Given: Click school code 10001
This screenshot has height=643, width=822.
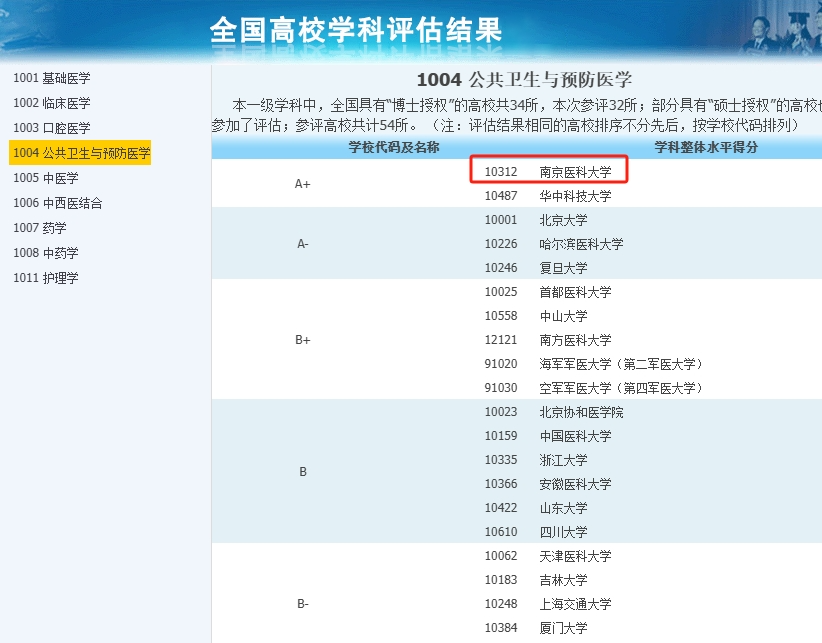Looking at the screenshot, I should pyautogui.click(x=501, y=220).
